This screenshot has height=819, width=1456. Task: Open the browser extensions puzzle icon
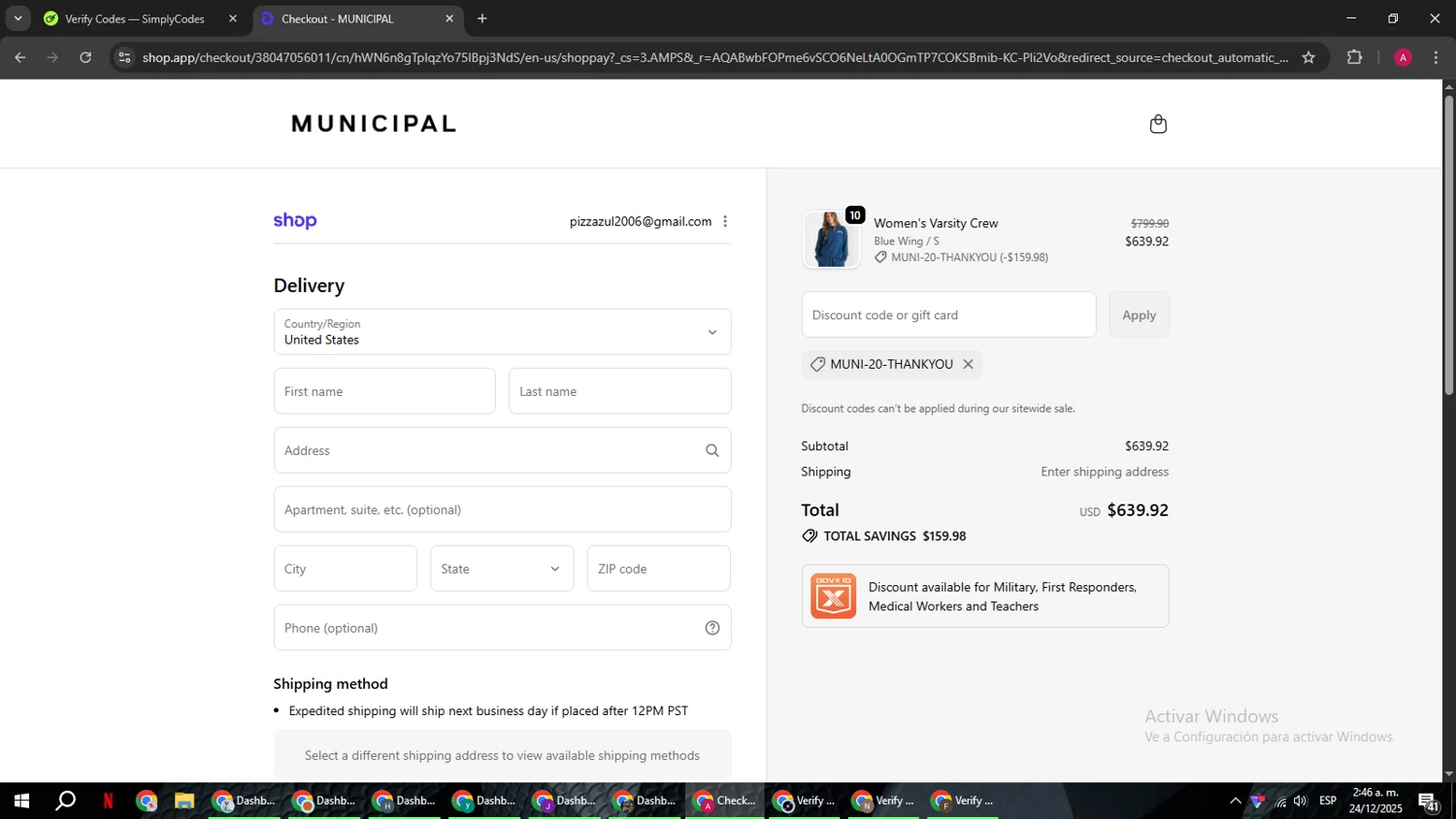coord(1355,57)
